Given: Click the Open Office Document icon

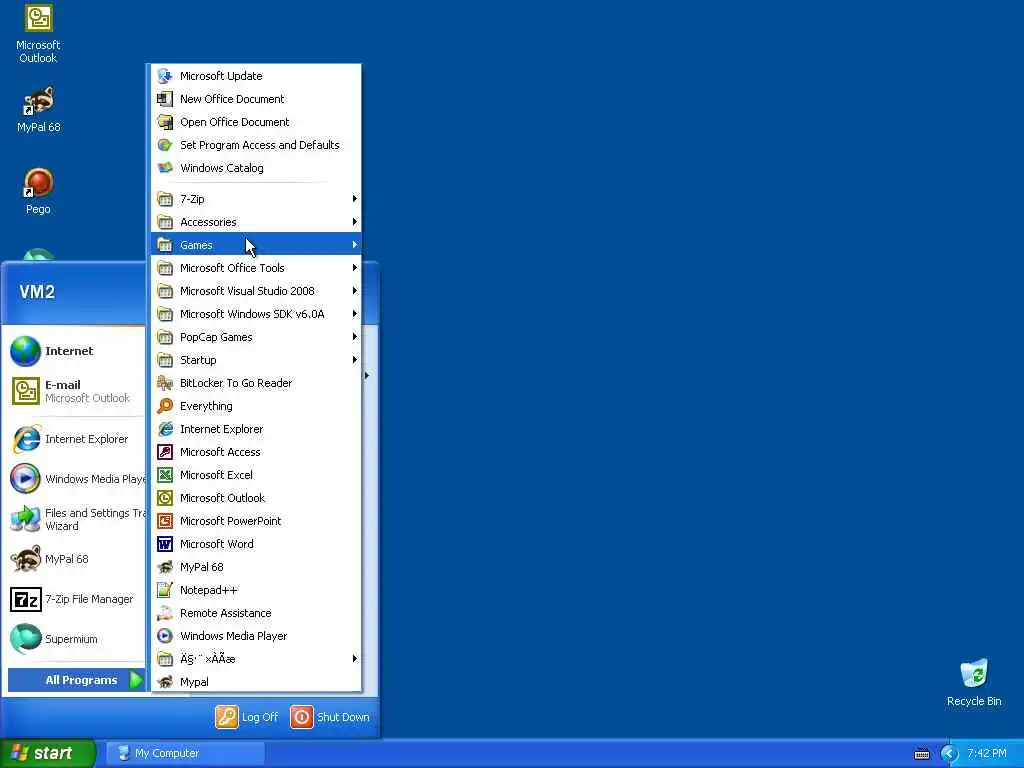Looking at the screenshot, I should click(x=165, y=122).
